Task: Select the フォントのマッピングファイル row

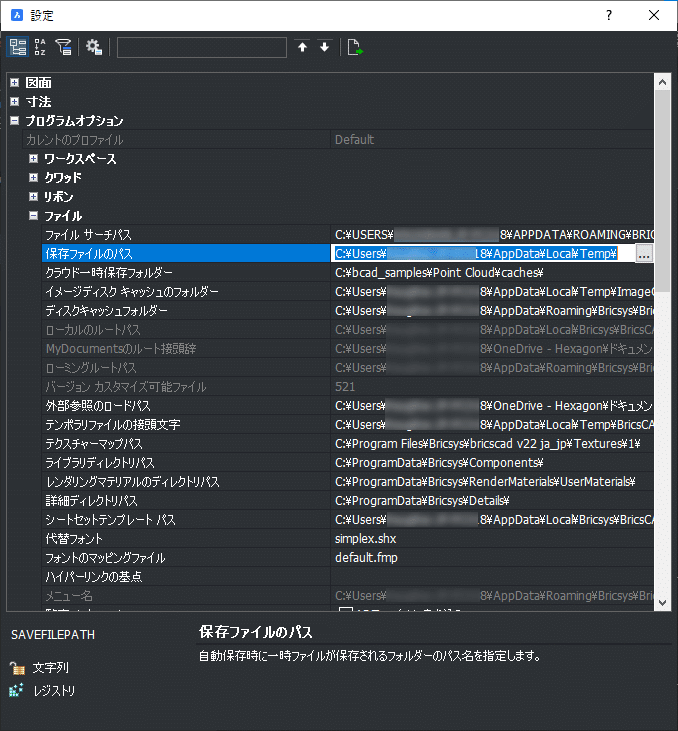Action: click(x=347, y=558)
